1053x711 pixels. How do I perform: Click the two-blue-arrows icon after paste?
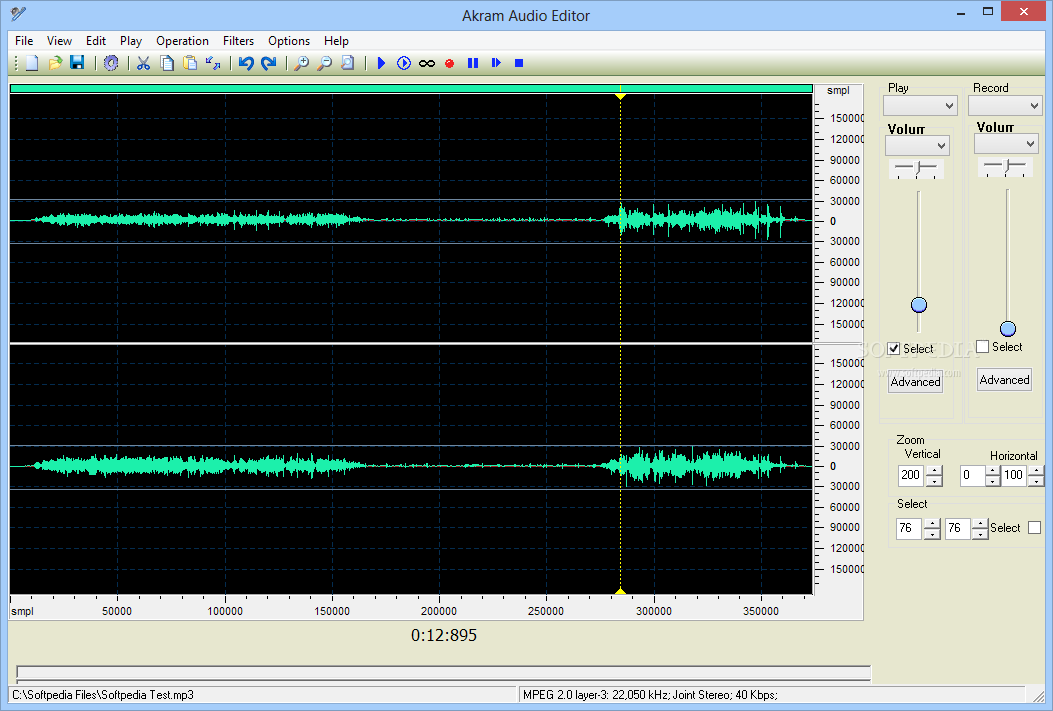click(213, 63)
